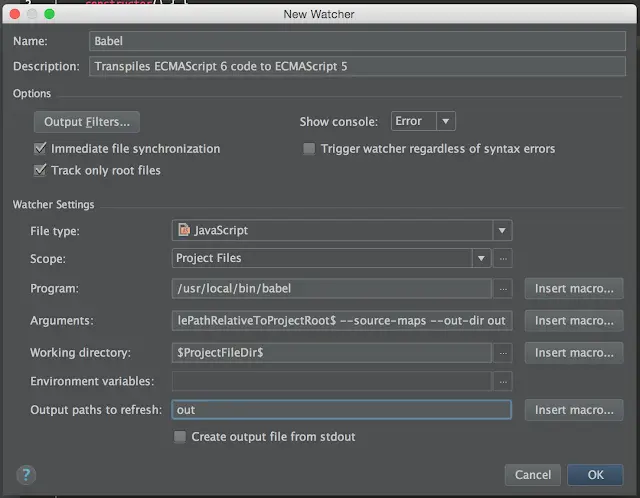
Task: Click the Environment variables field
Action: click(332, 381)
